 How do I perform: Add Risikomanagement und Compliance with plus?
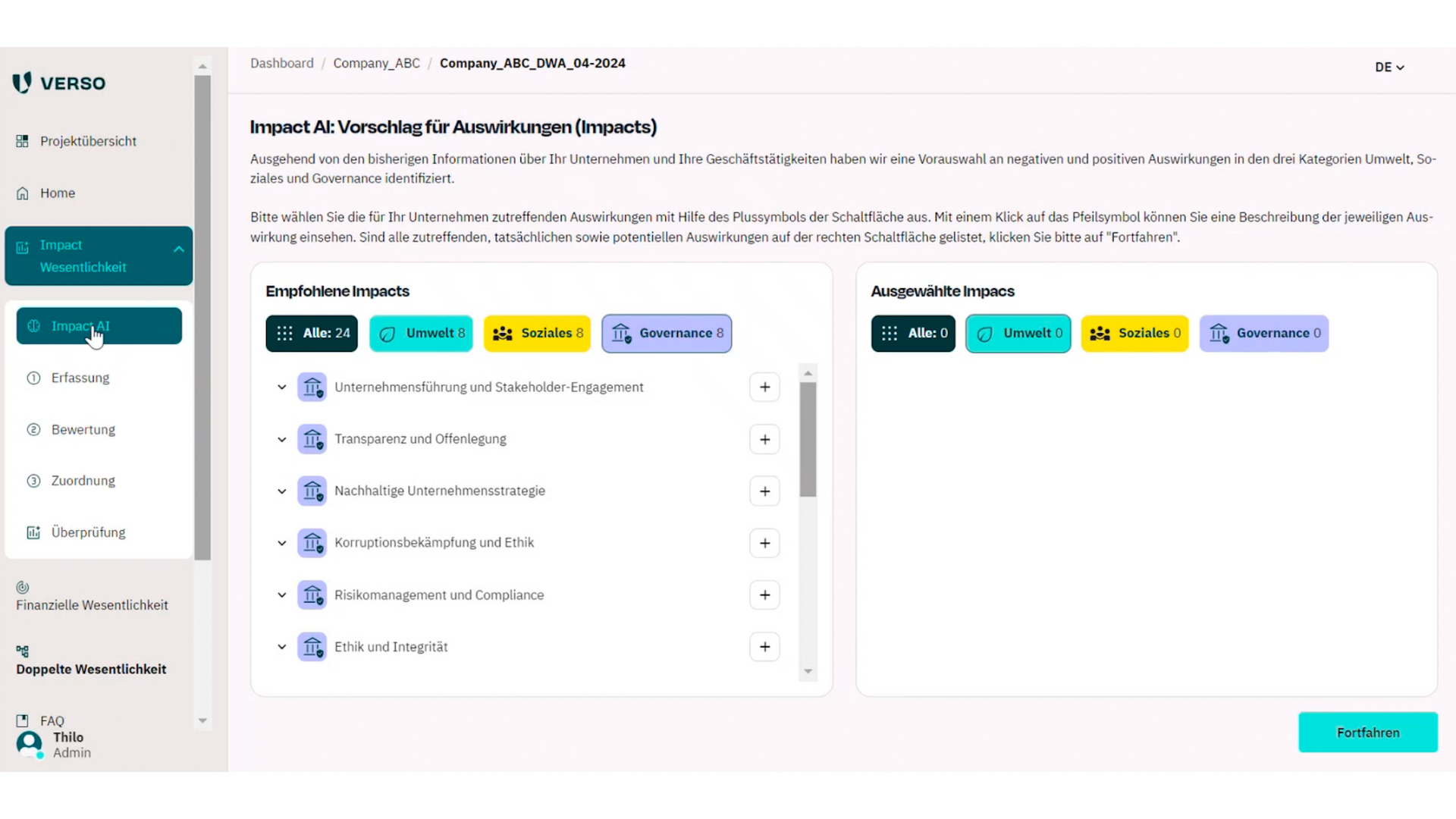pos(764,595)
